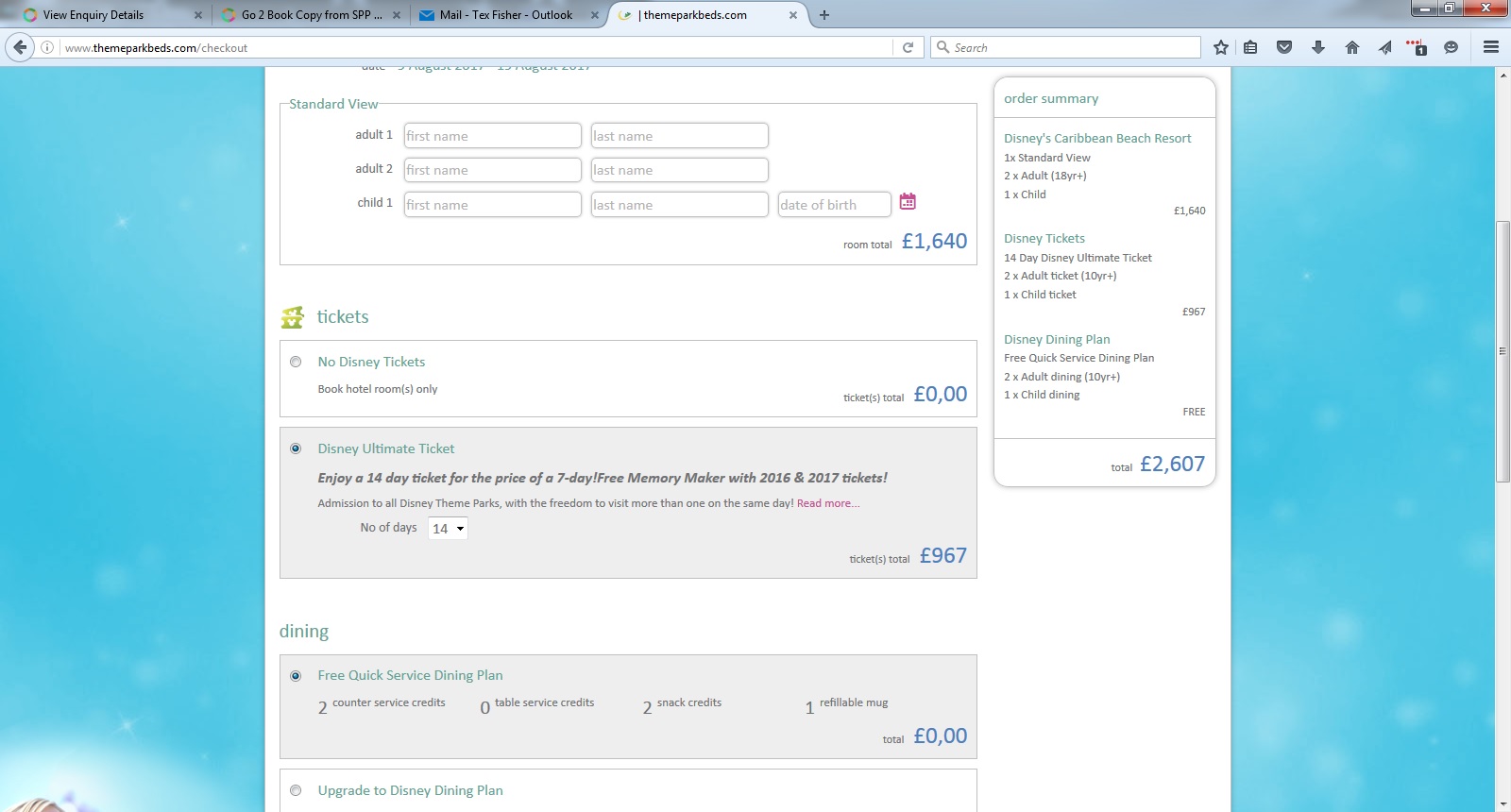Click child 1 first name field
The width and height of the screenshot is (1511, 812).
(x=493, y=205)
